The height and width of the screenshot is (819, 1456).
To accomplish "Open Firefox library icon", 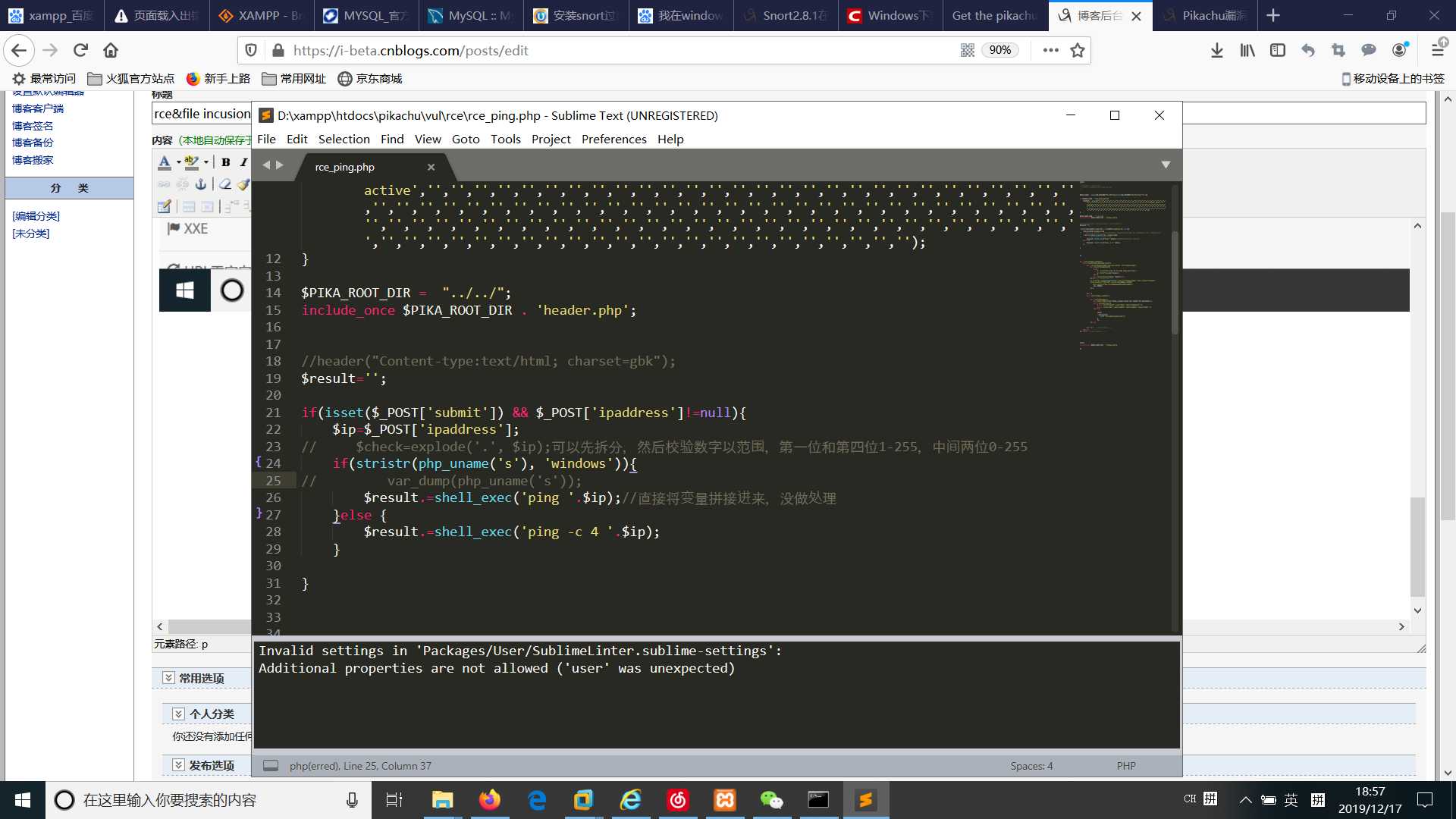I will pos(1247,50).
